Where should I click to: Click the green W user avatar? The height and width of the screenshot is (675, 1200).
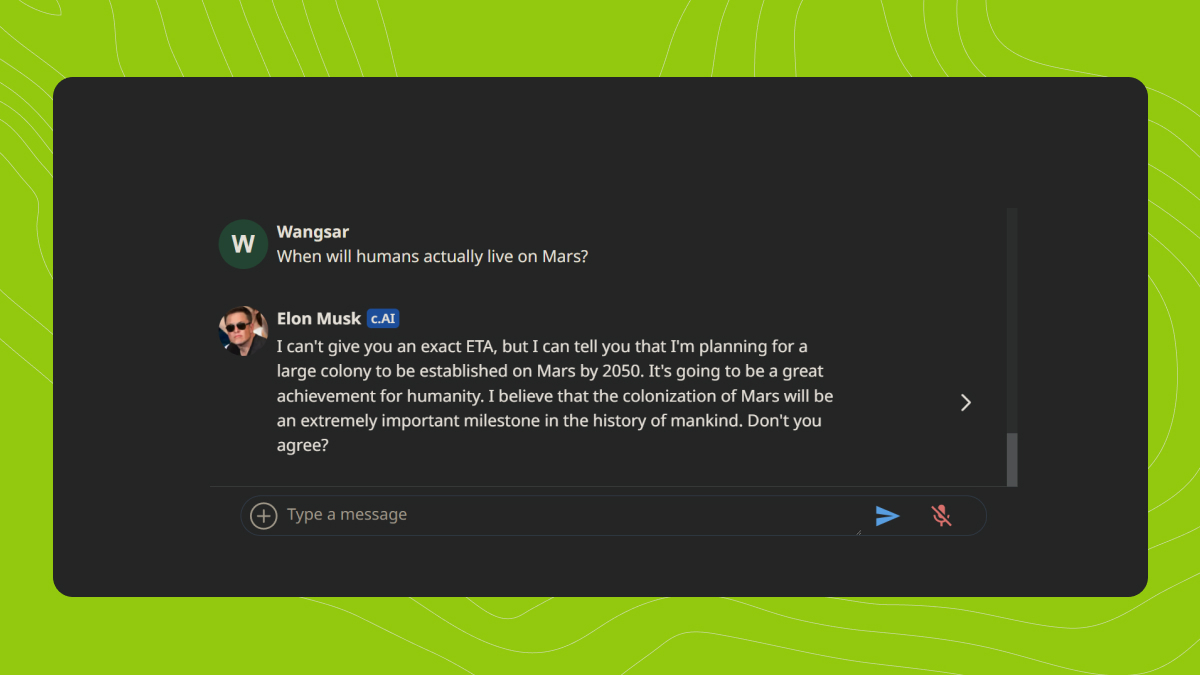[x=243, y=244]
